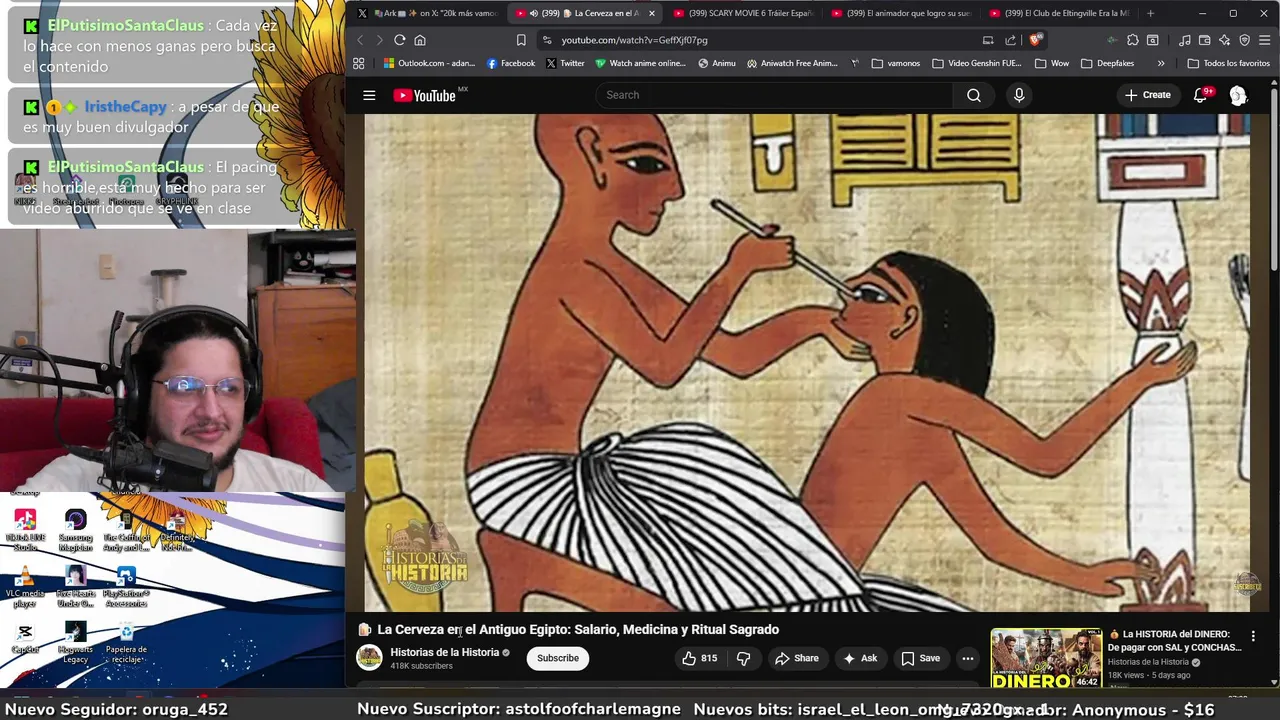Bookmark this page using the bookmark icon
This screenshot has width=1280, height=720.
pyautogui.click(x=521, y=40)
